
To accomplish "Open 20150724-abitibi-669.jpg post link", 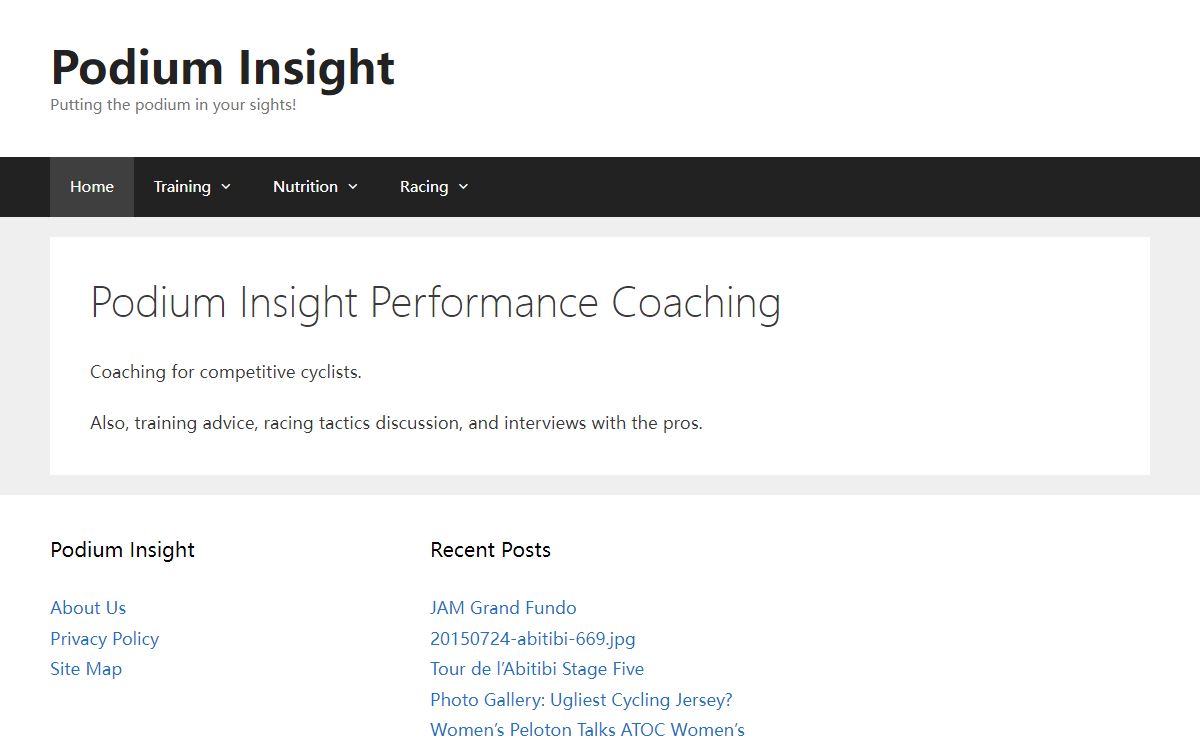I will coord(533,639).
